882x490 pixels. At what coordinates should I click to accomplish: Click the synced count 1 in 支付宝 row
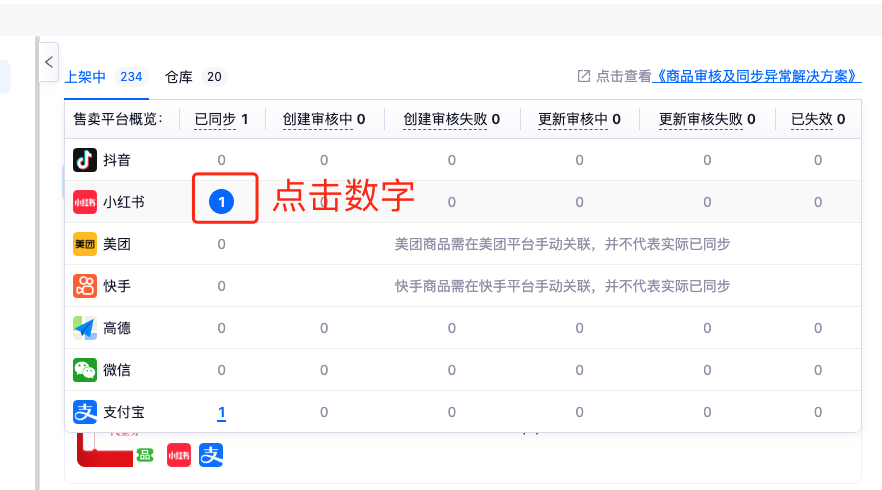[x=222, y=412]
